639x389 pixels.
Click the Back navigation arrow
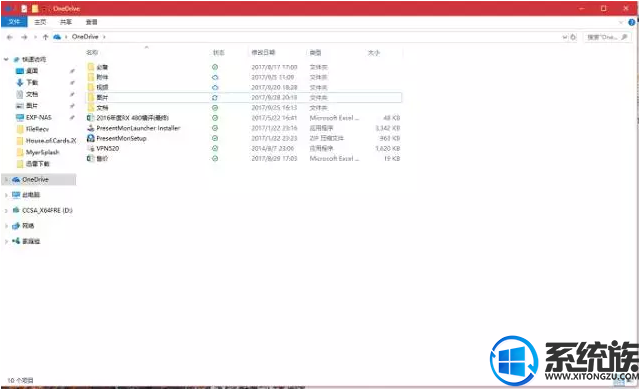[x=10, y=37]
